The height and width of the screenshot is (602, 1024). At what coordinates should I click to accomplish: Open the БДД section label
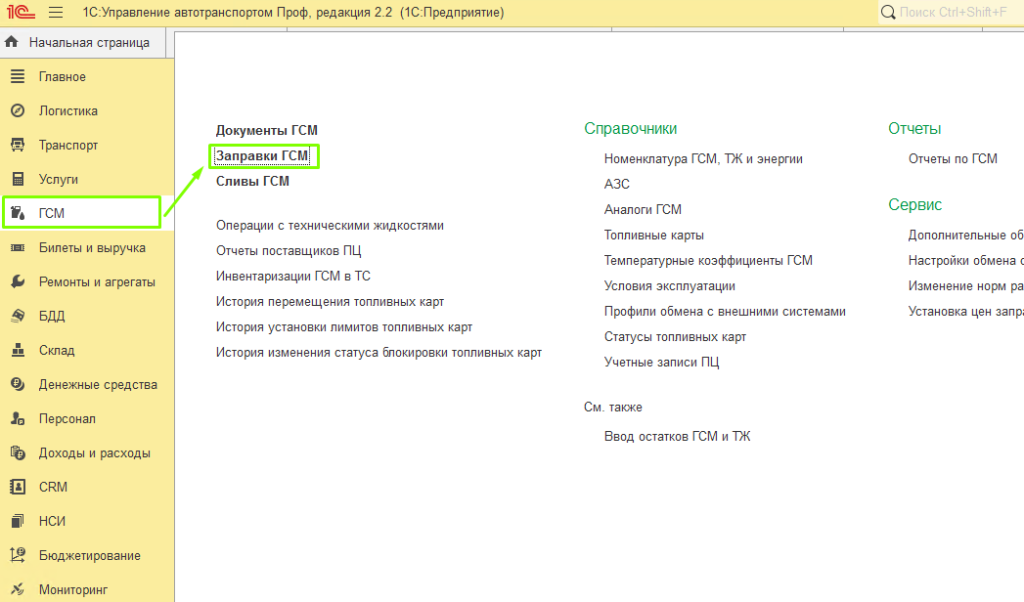[x=52, y=316]
